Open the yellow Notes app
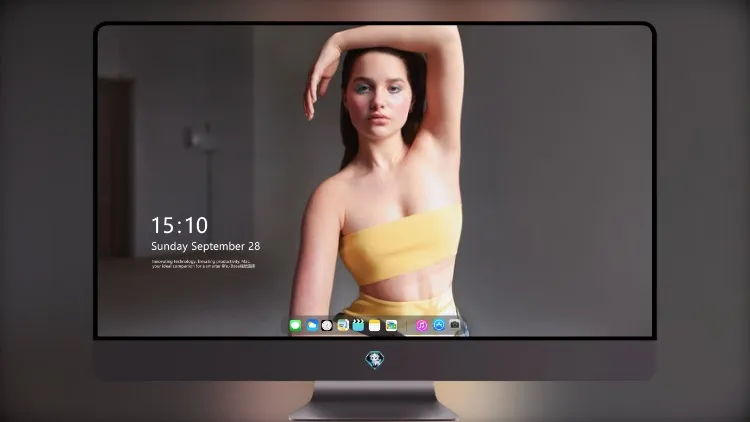This screenshot has width=750, height=422. pyautogui.click(x=375, y=325)
